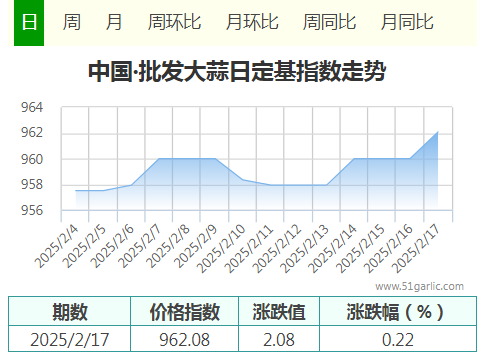Switch to the 月 monthly tab
Screen dimensions: 483x361
pos(114,23)
